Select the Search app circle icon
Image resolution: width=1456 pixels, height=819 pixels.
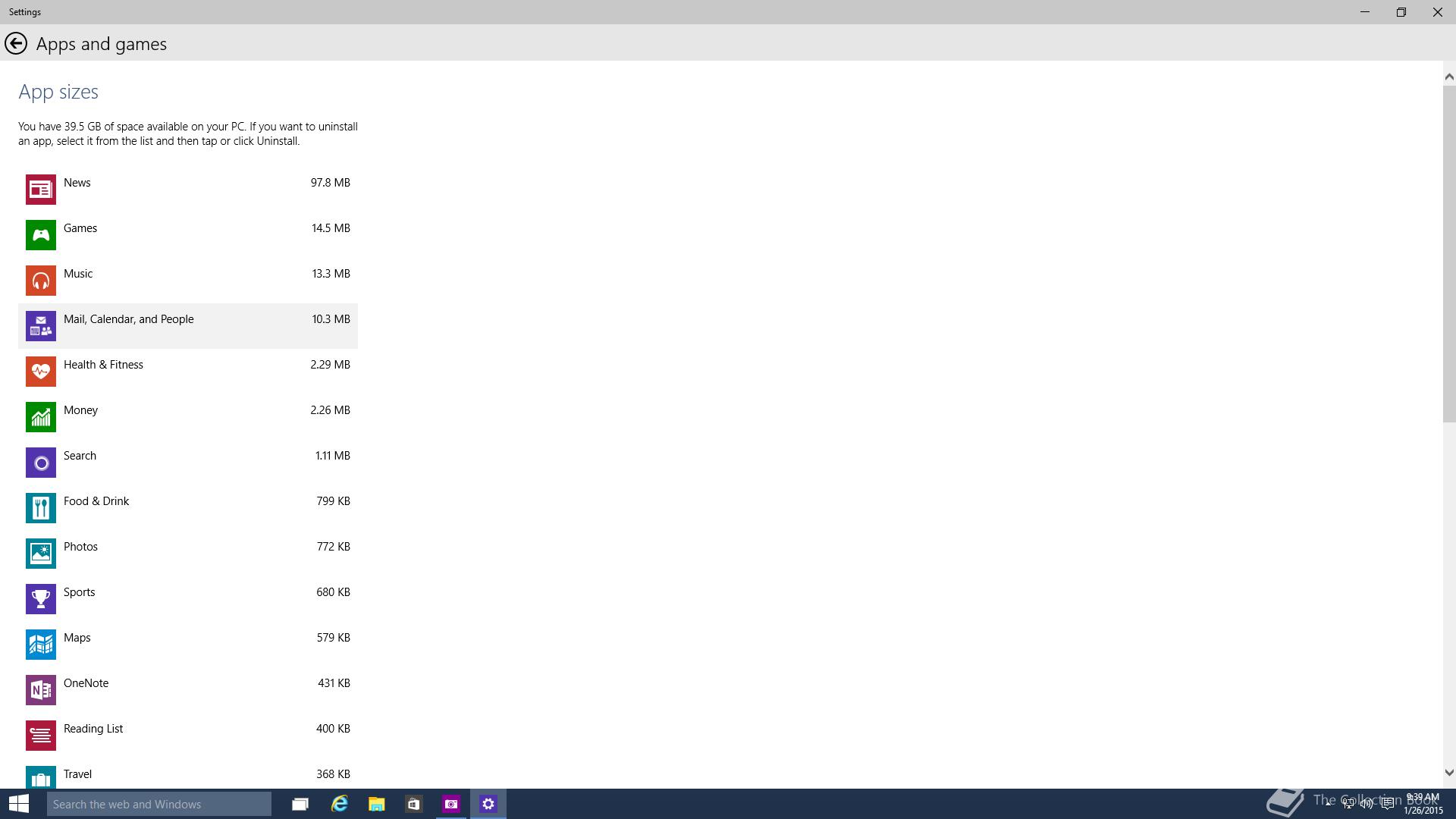click(41, 463)
